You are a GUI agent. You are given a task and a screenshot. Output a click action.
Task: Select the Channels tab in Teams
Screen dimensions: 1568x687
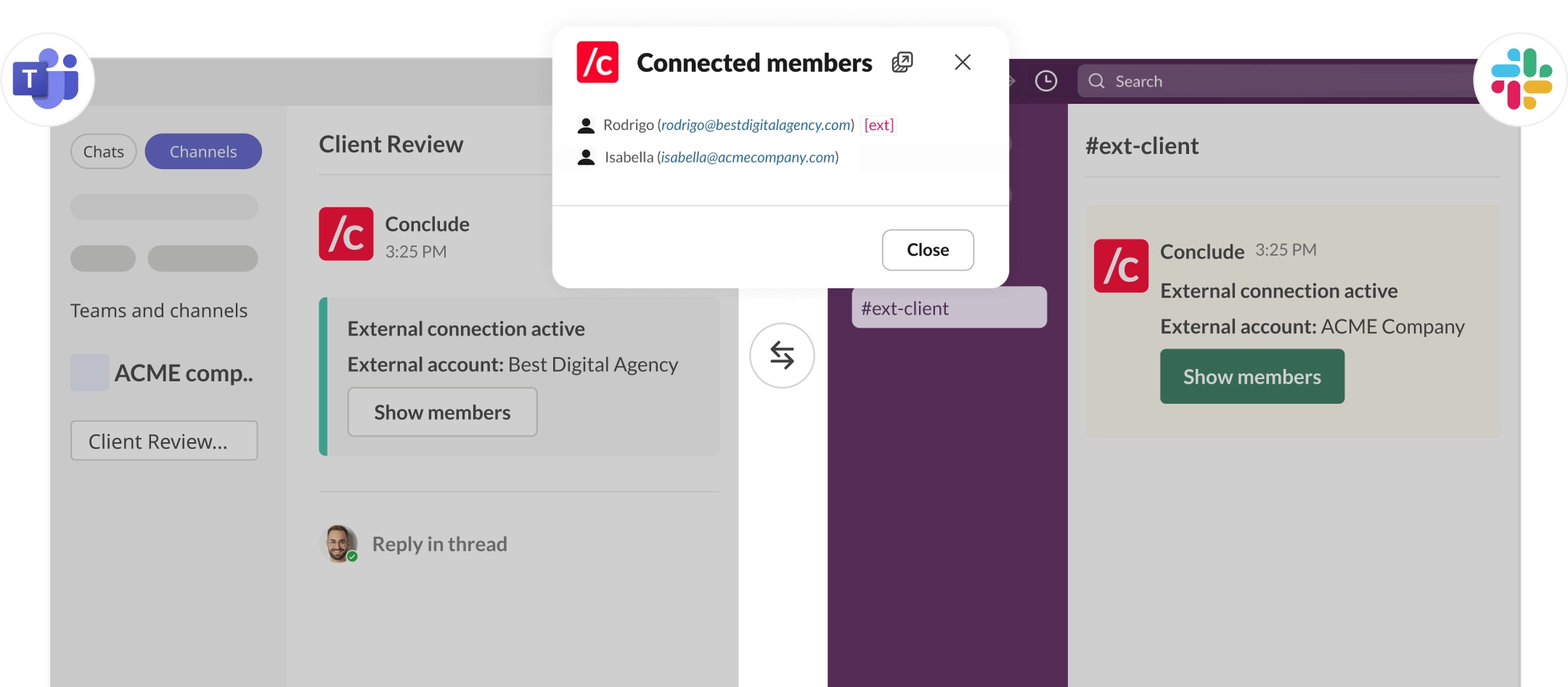tap(203, 151)
